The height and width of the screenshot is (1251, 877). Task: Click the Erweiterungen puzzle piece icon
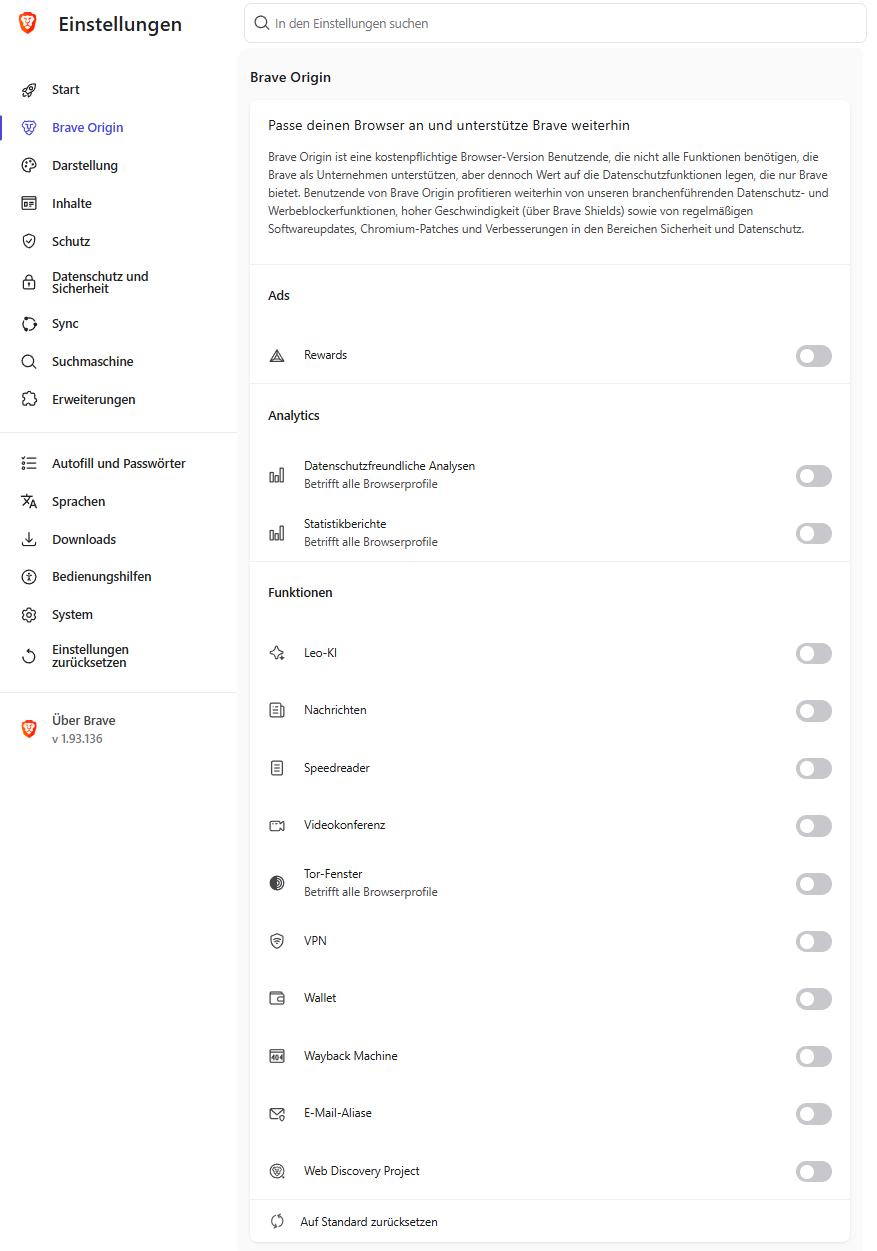click(29, 399)
